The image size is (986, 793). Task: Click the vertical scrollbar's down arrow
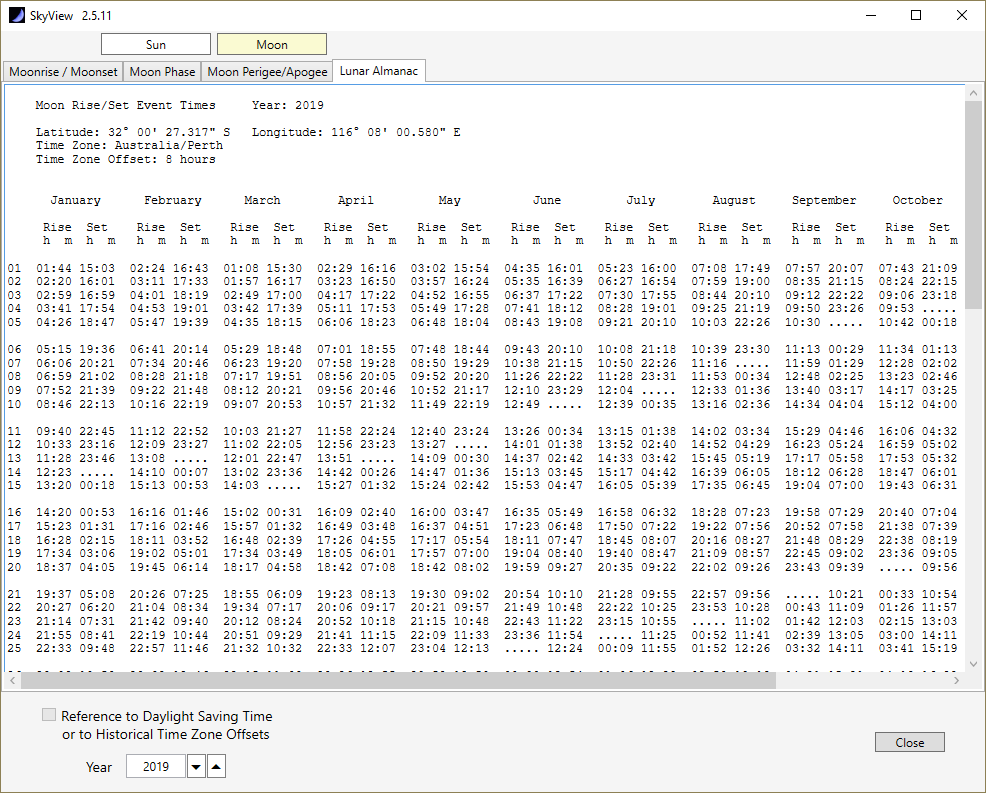(x=973, y=663)
